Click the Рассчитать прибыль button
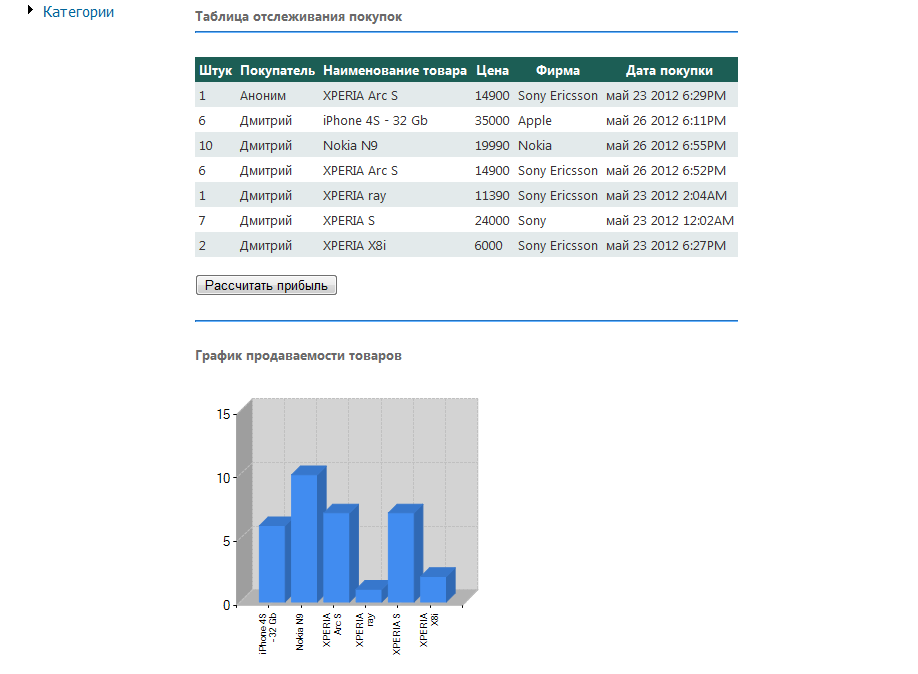 (x=266, y=285)
